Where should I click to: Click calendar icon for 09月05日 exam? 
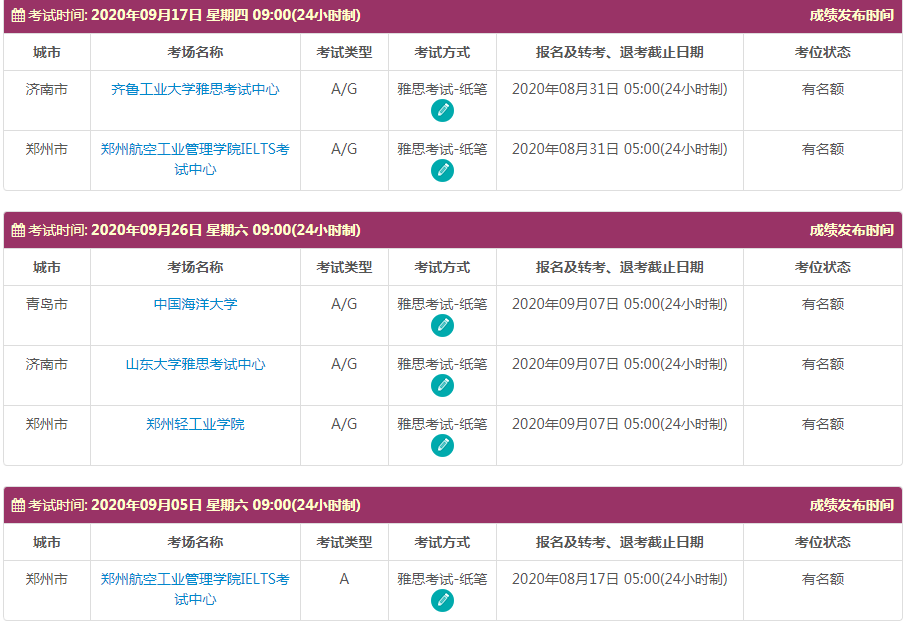[x=18, y=506]
